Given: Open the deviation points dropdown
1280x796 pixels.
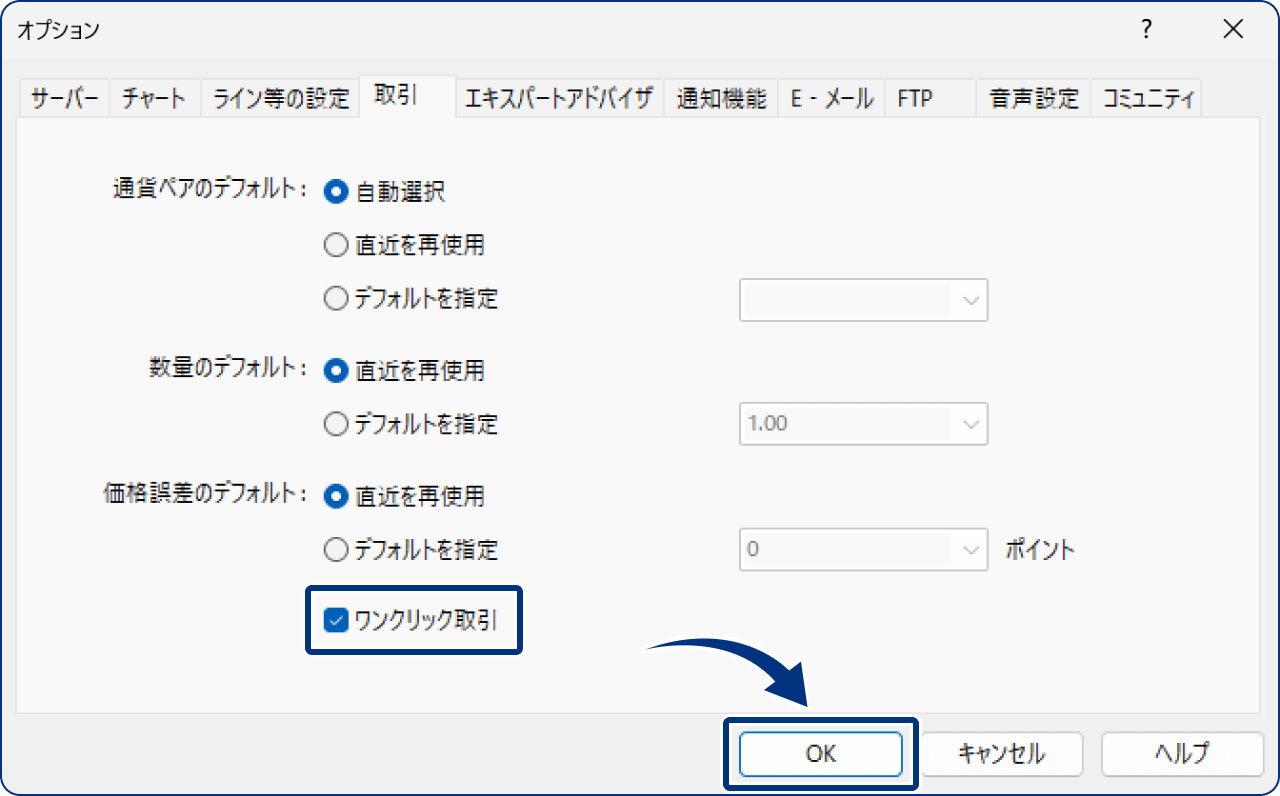Looking at the screenshot, I should pyautogui.click(x=968, y=549).
